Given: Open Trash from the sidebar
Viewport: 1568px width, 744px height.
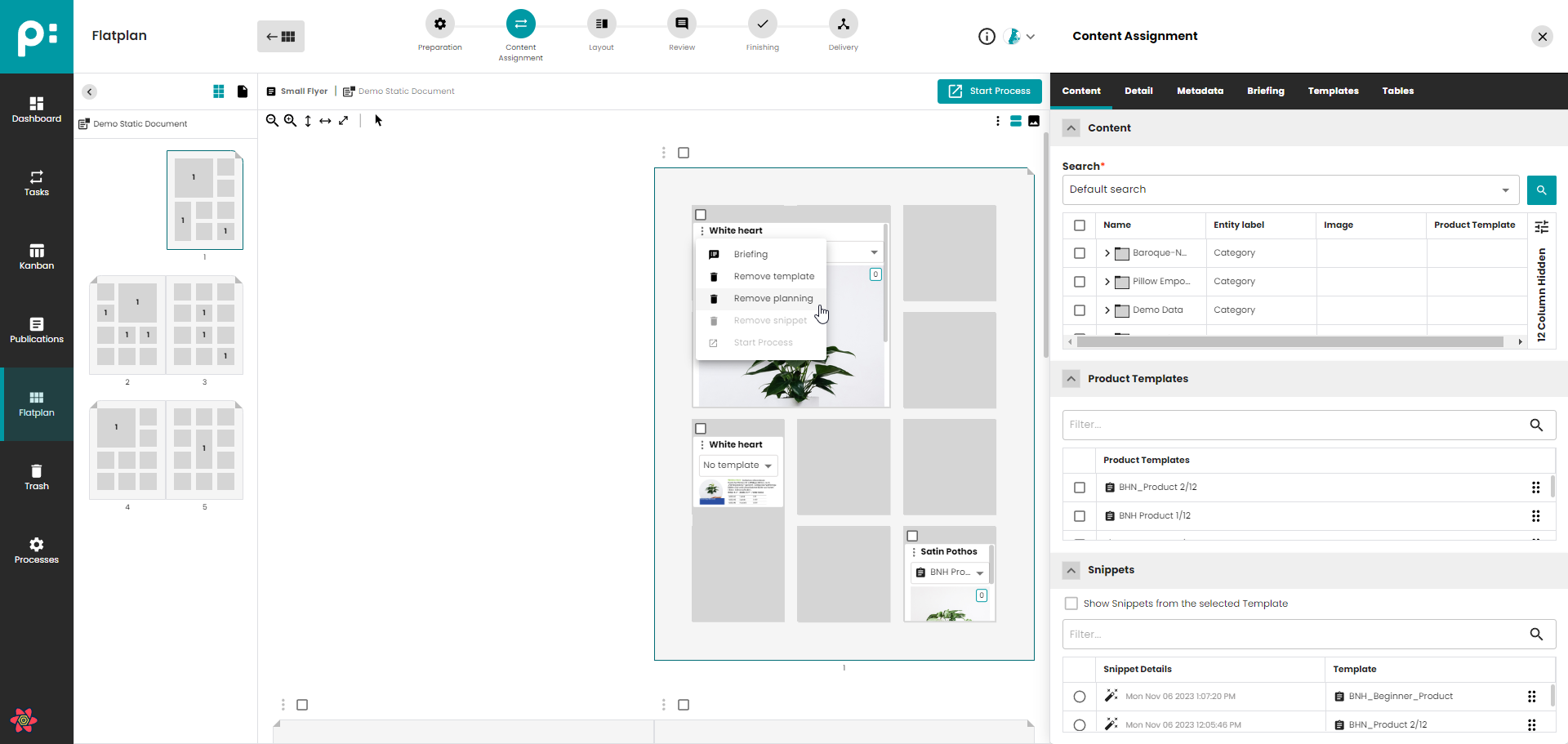Looking at the screenshot, I should (x=37, y=478).
